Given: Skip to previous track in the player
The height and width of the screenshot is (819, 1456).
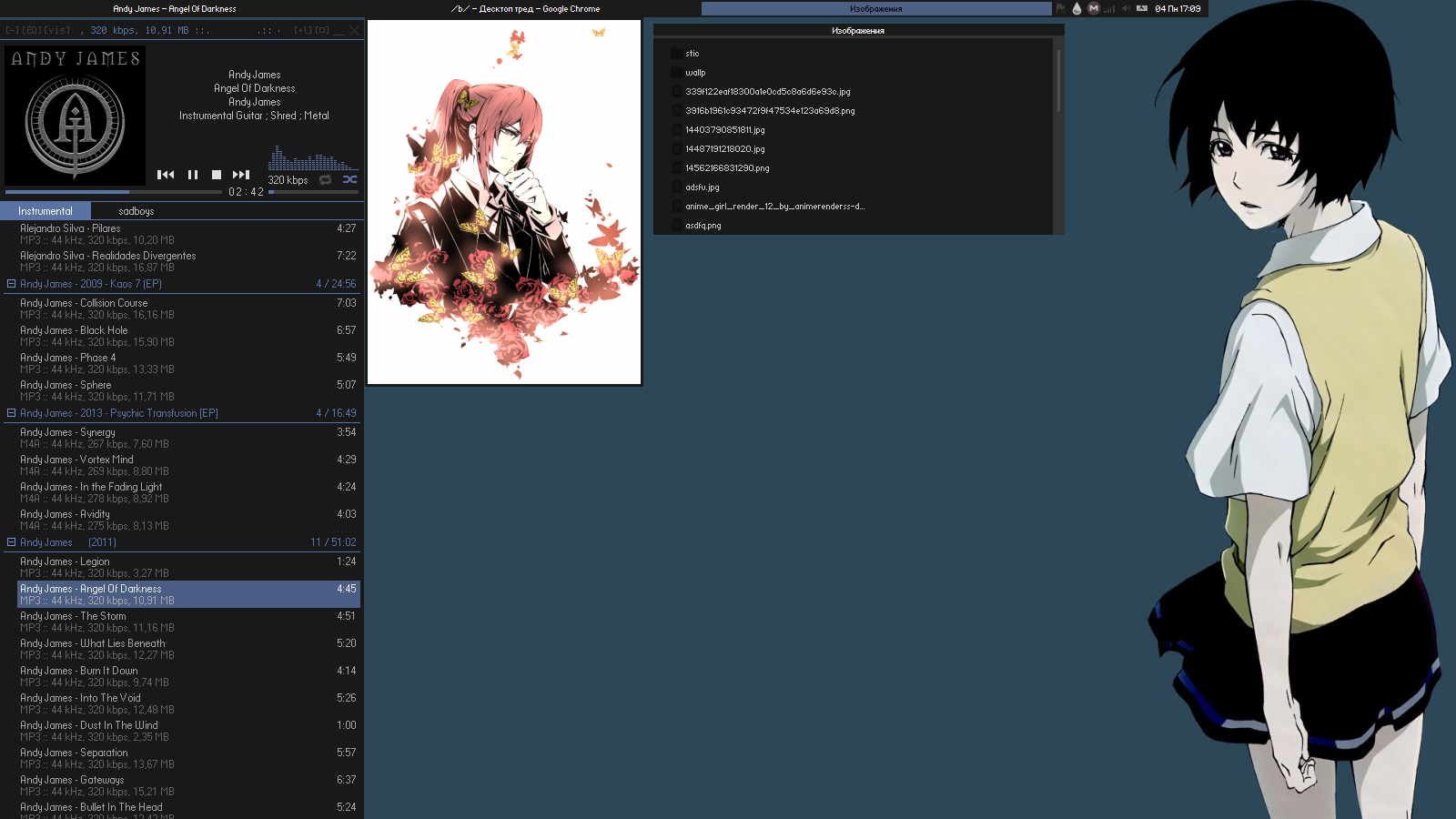Looking at the screenshot, I should (x=166, y=175).
